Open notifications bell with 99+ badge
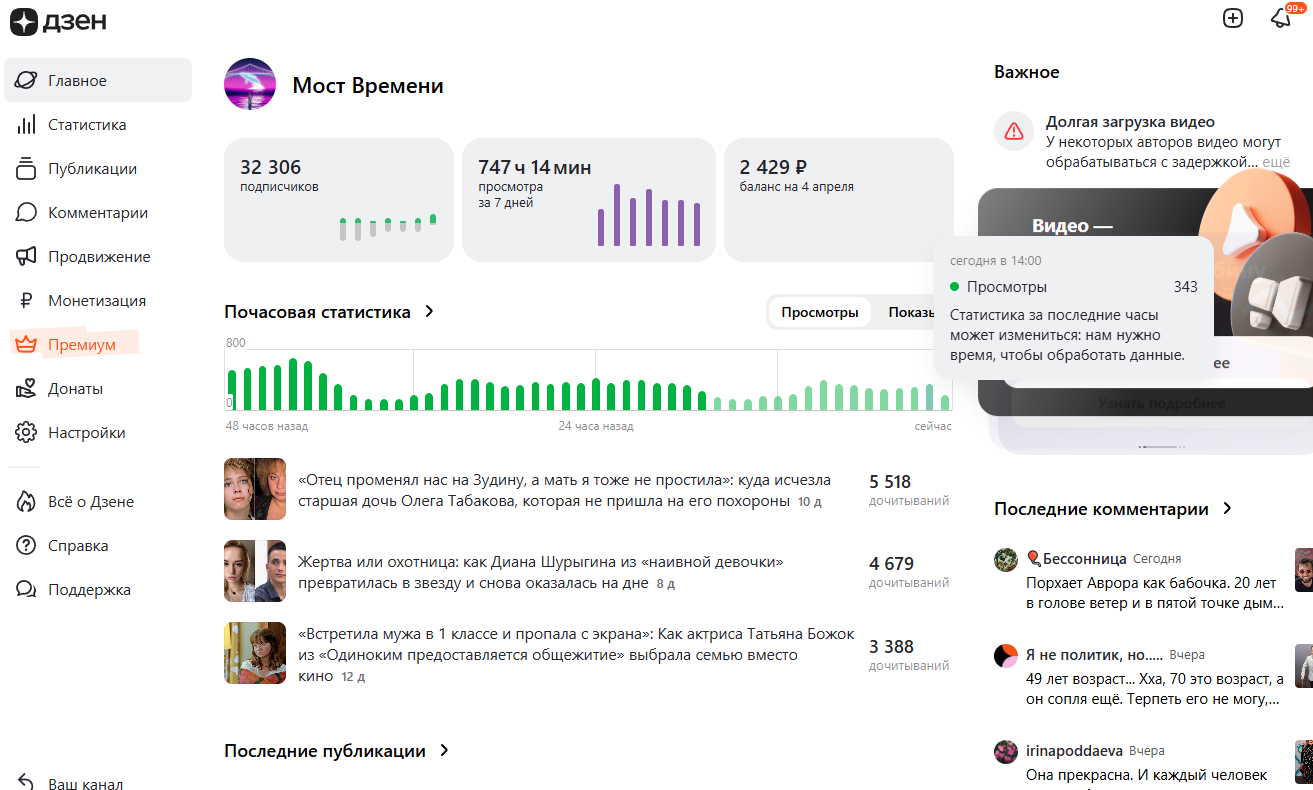 [x=1281, y=17]
